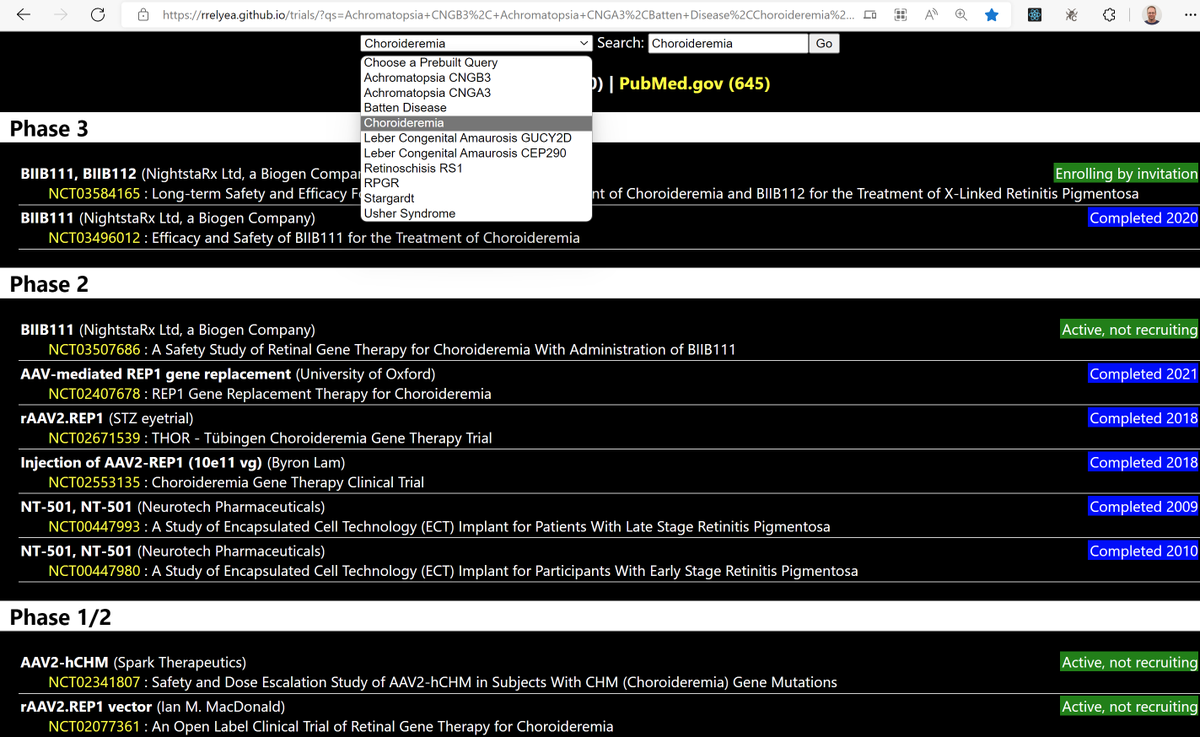Toggle the blue favorites star icon
The width and height of the screenshot is (1200, 737).
click(x=991, y=15)
